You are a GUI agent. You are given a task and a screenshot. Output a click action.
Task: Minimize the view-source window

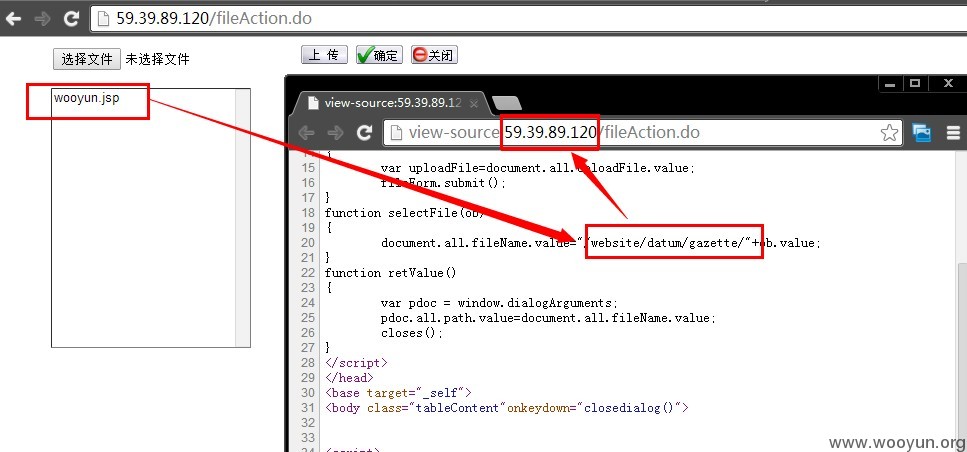[890, 84]
